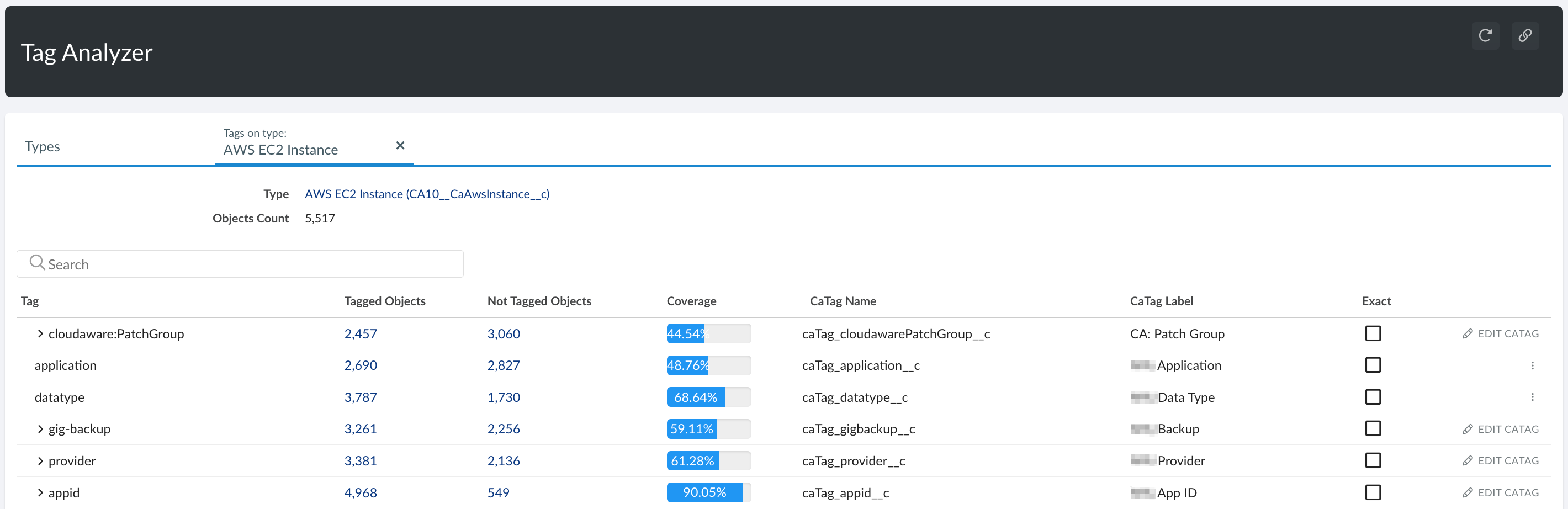Click the refresh icon in header

1485,35
